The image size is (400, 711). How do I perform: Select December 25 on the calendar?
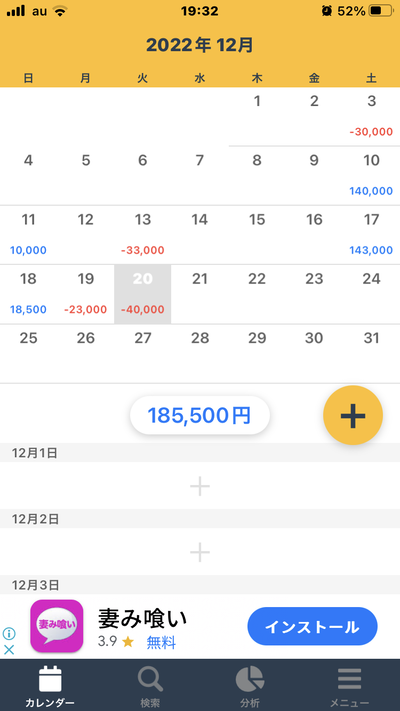point(29,354)
